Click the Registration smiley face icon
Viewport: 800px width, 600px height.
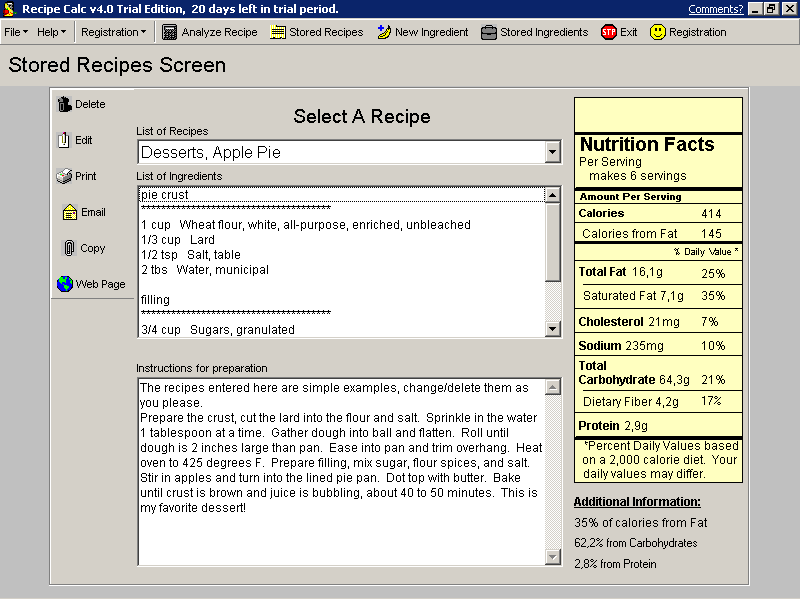pos(658,32)
